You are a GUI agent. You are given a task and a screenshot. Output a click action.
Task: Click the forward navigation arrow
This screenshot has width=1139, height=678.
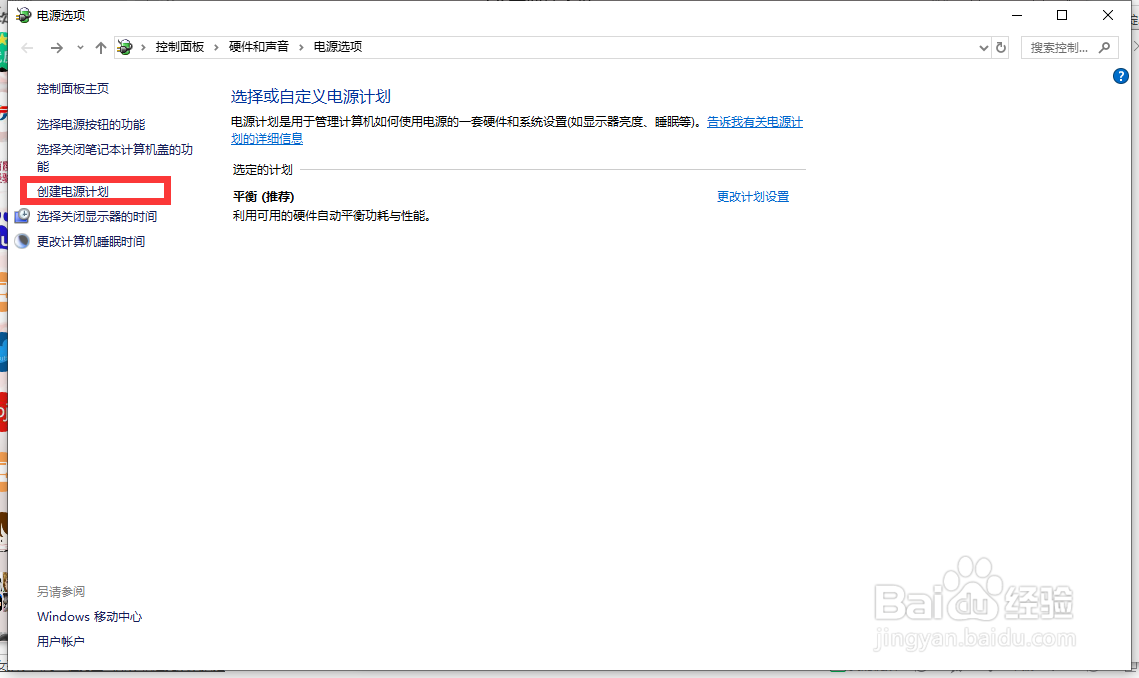pos(57,46)
